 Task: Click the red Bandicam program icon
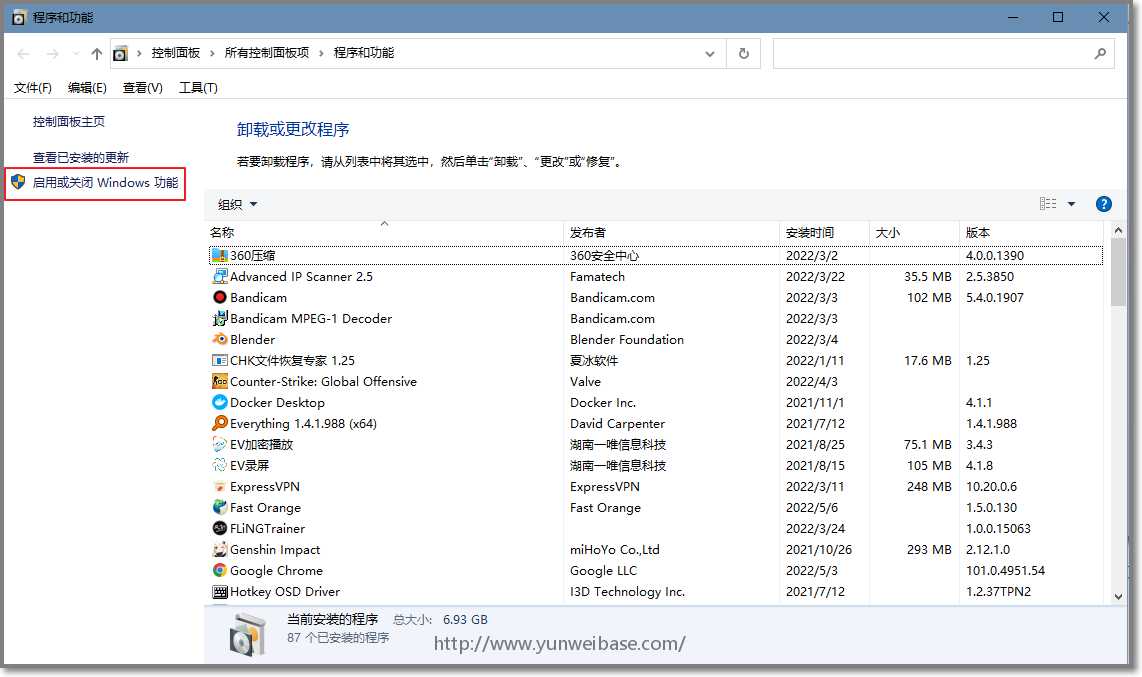[219, 298]
